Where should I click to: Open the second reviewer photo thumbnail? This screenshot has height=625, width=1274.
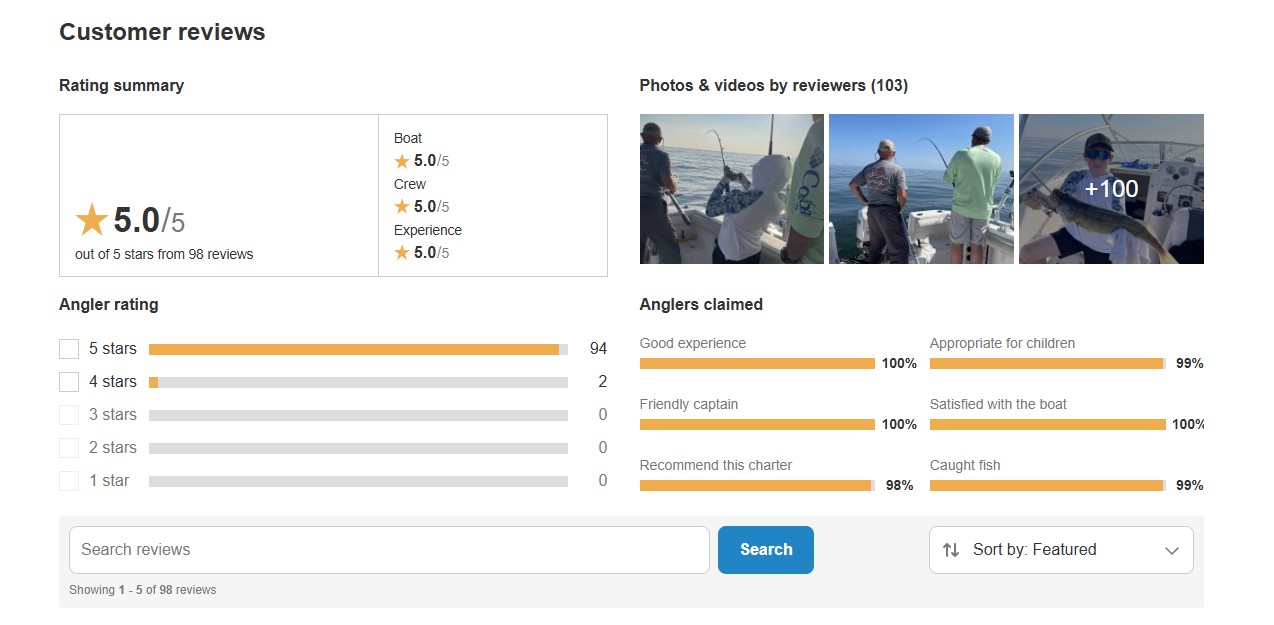coord(921,189)
